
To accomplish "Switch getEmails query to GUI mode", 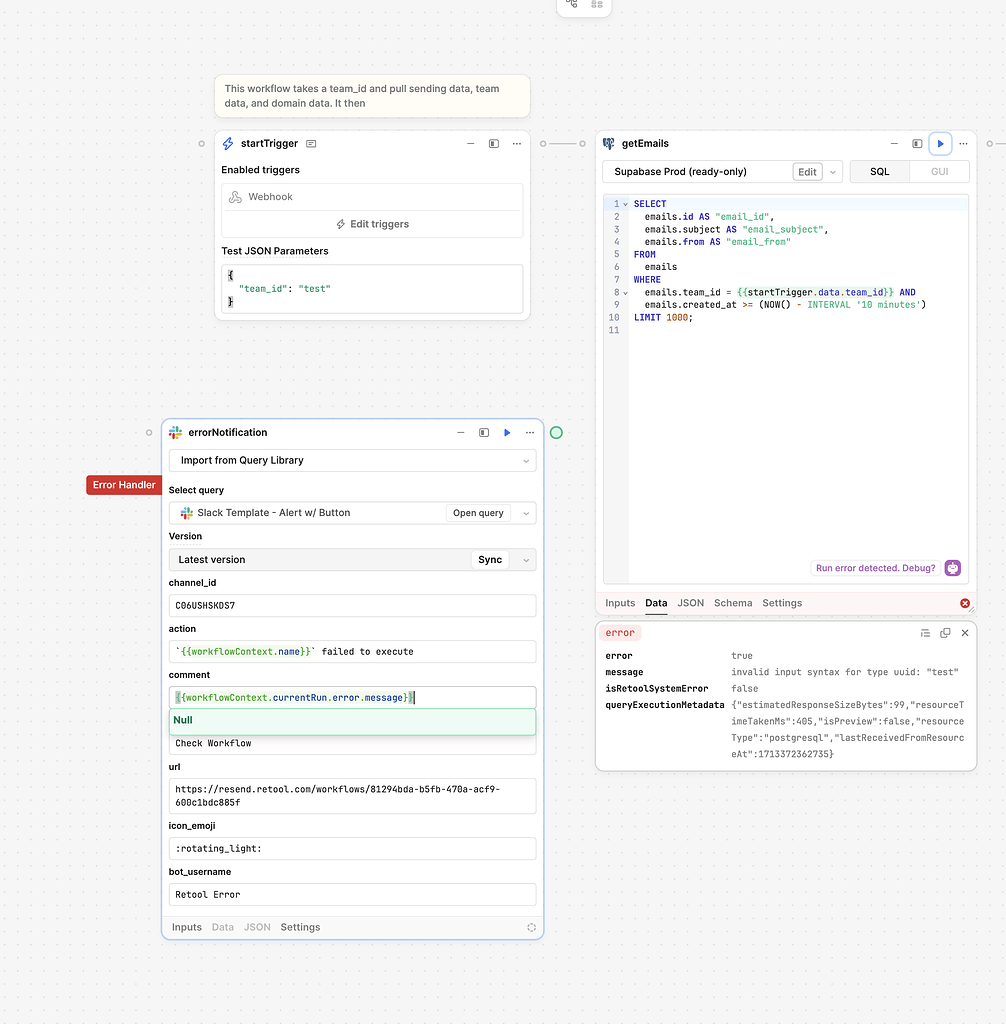I will click(x=939, y=171).
